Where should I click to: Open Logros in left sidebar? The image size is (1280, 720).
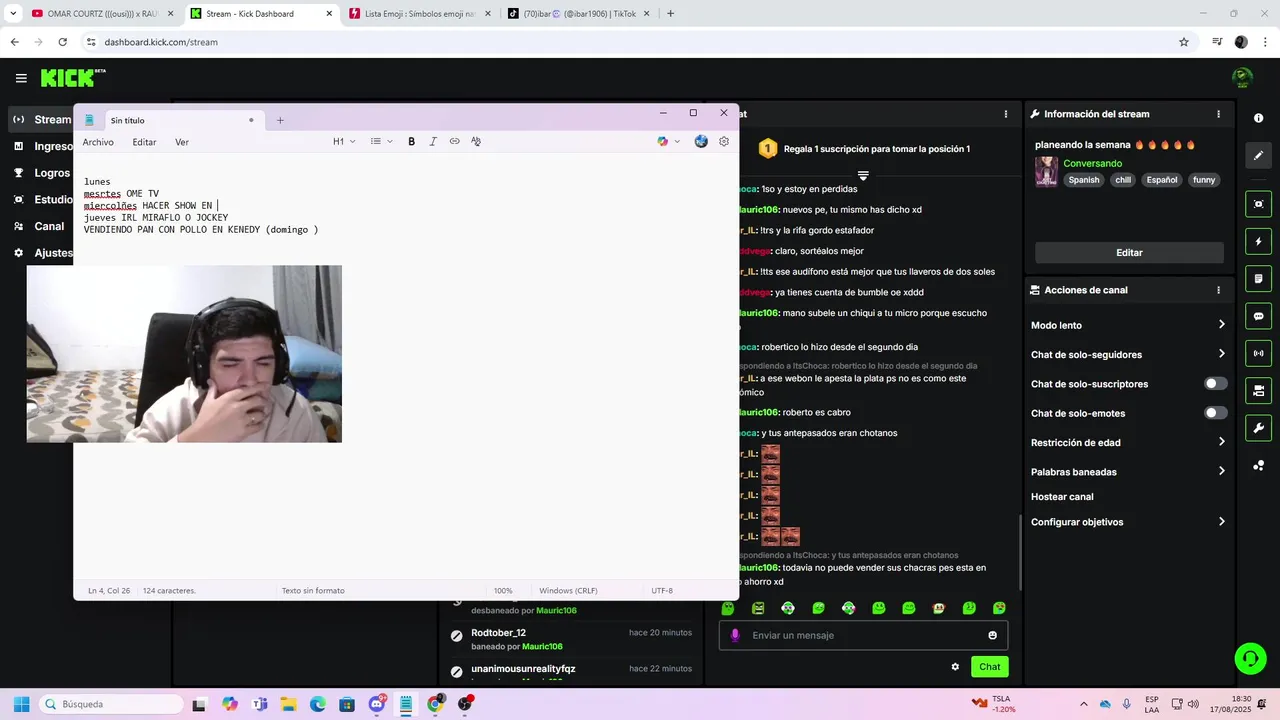(x=42, y=173)
